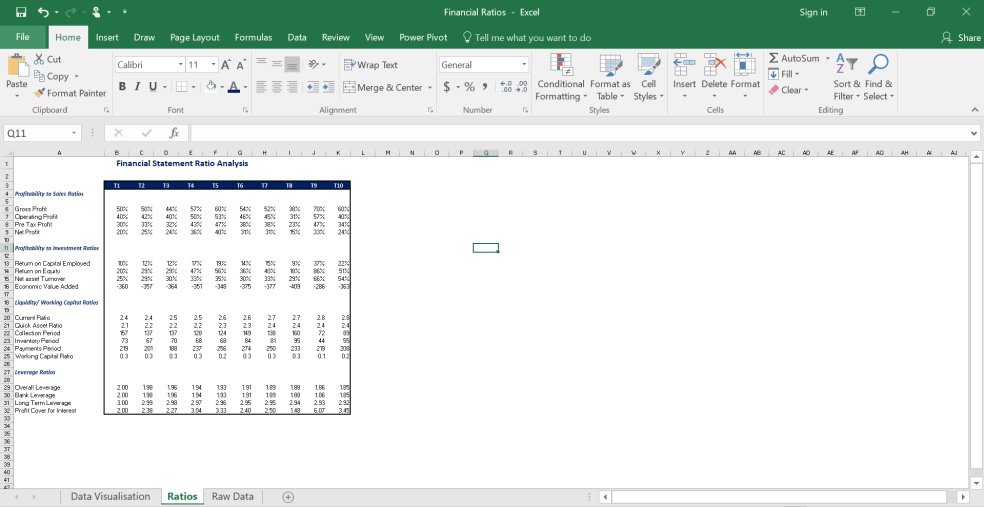Click Merge & Center button
This screenshot has width=984, height=507.
(x=383, y=87)
